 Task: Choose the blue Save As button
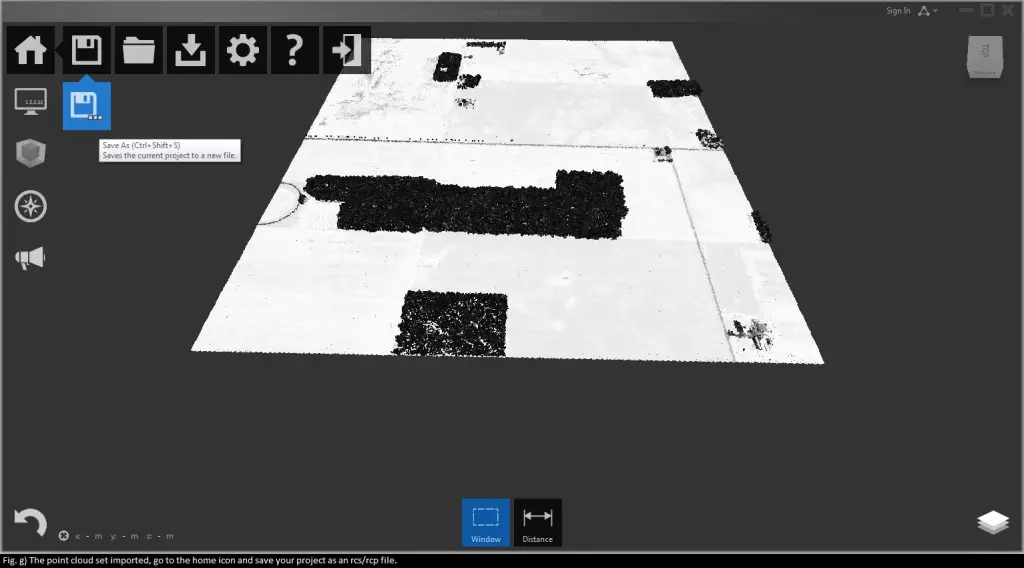tap(87, 106)
